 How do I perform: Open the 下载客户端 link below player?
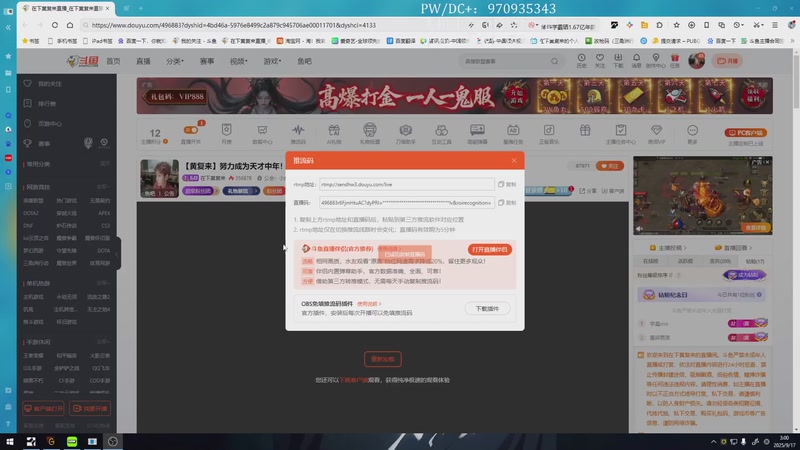[x=354, y=380]
